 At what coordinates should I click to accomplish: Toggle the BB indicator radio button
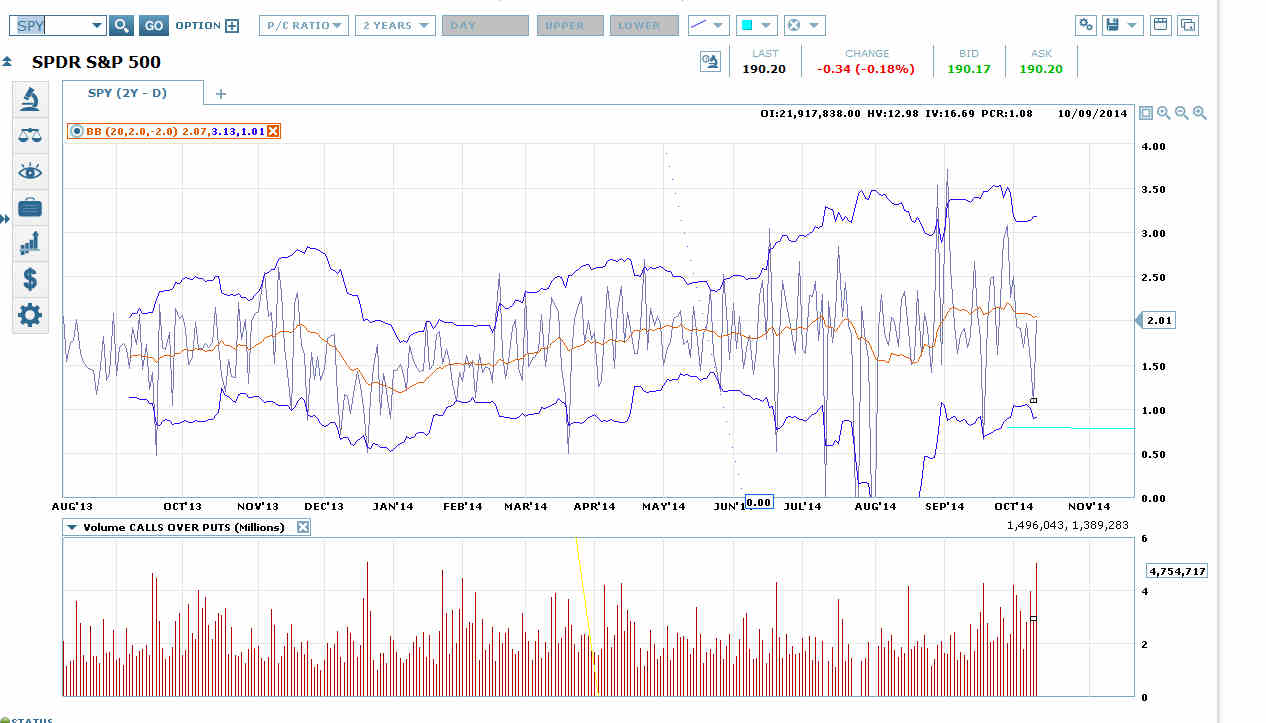click(76, 131)
